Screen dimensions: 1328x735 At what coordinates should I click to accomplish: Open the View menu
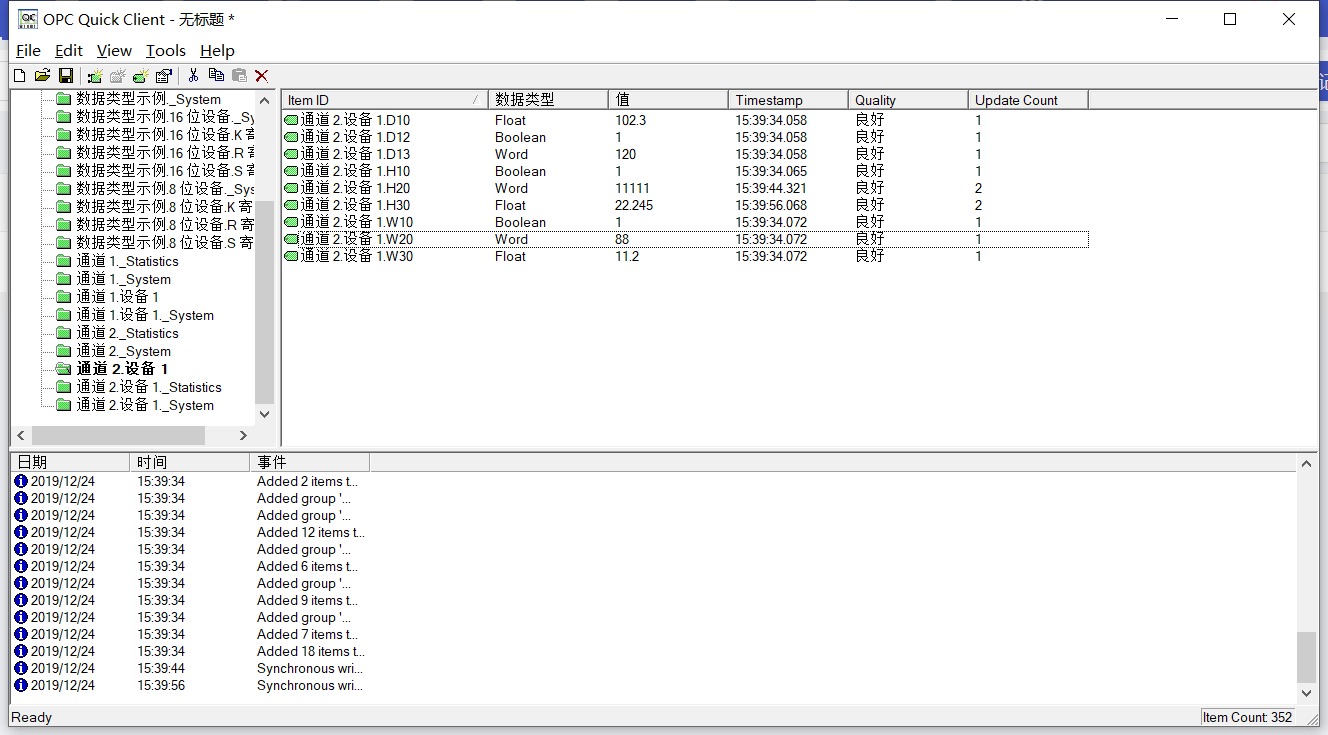pyautogui.click(x=114, y=51)
